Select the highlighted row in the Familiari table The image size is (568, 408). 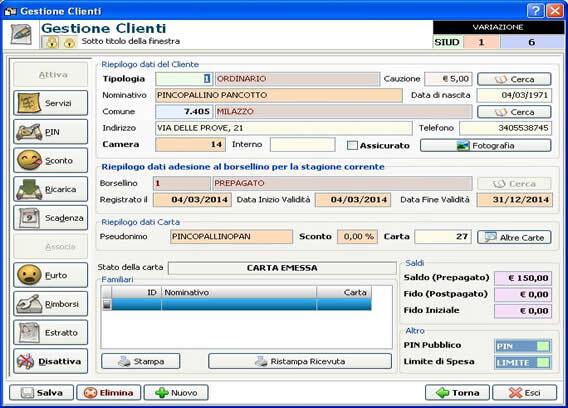click(237, 304)
